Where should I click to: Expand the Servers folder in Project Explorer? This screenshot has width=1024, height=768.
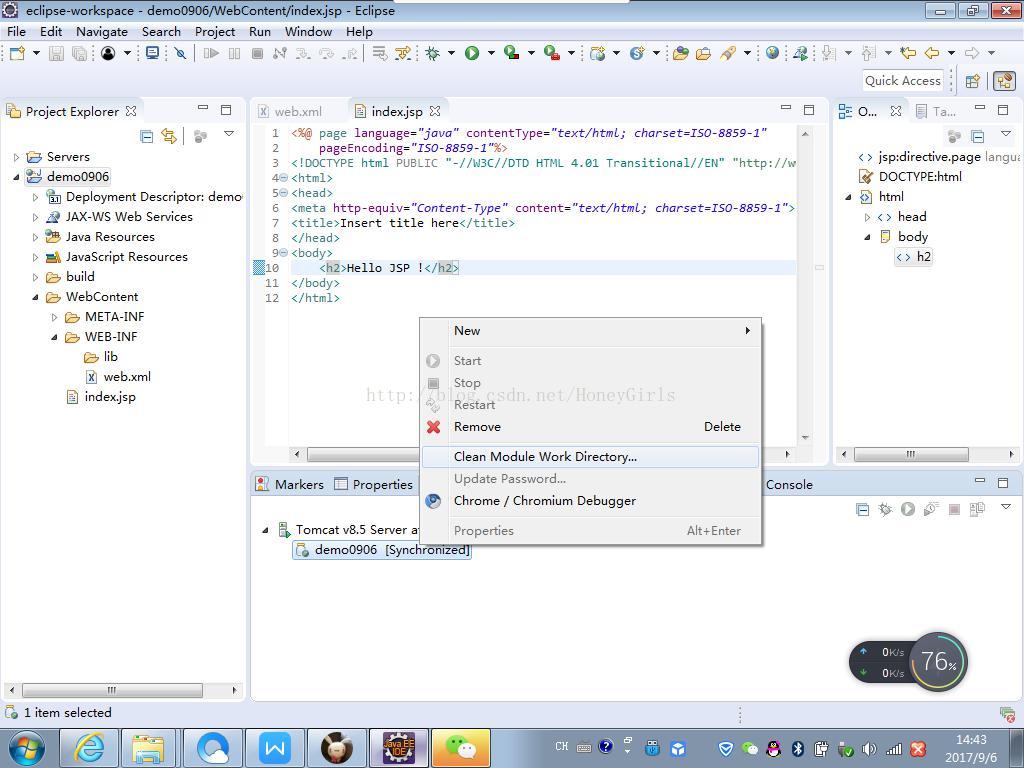pos(17,157)
